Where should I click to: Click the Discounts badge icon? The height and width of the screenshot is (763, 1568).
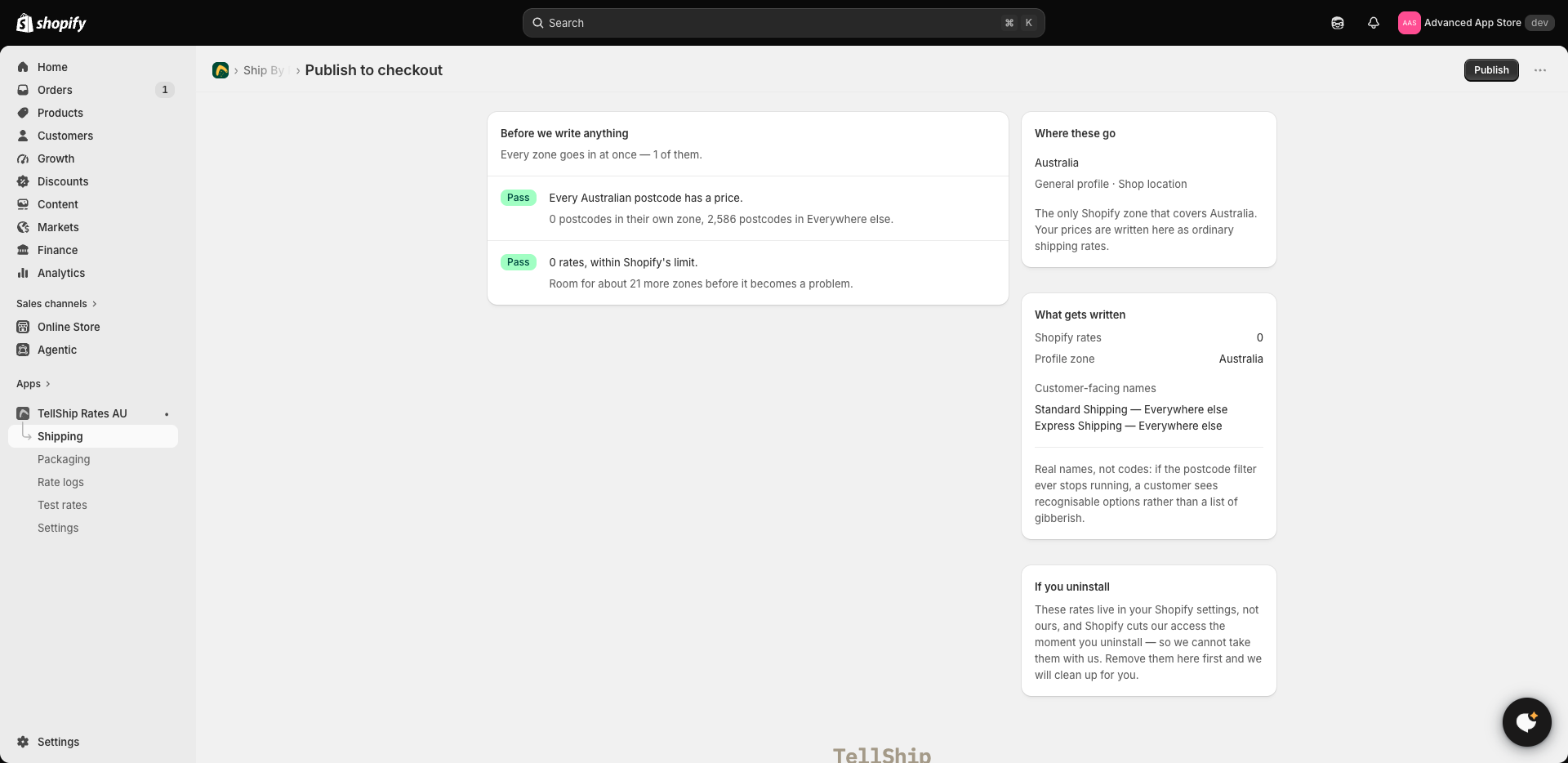23,181
